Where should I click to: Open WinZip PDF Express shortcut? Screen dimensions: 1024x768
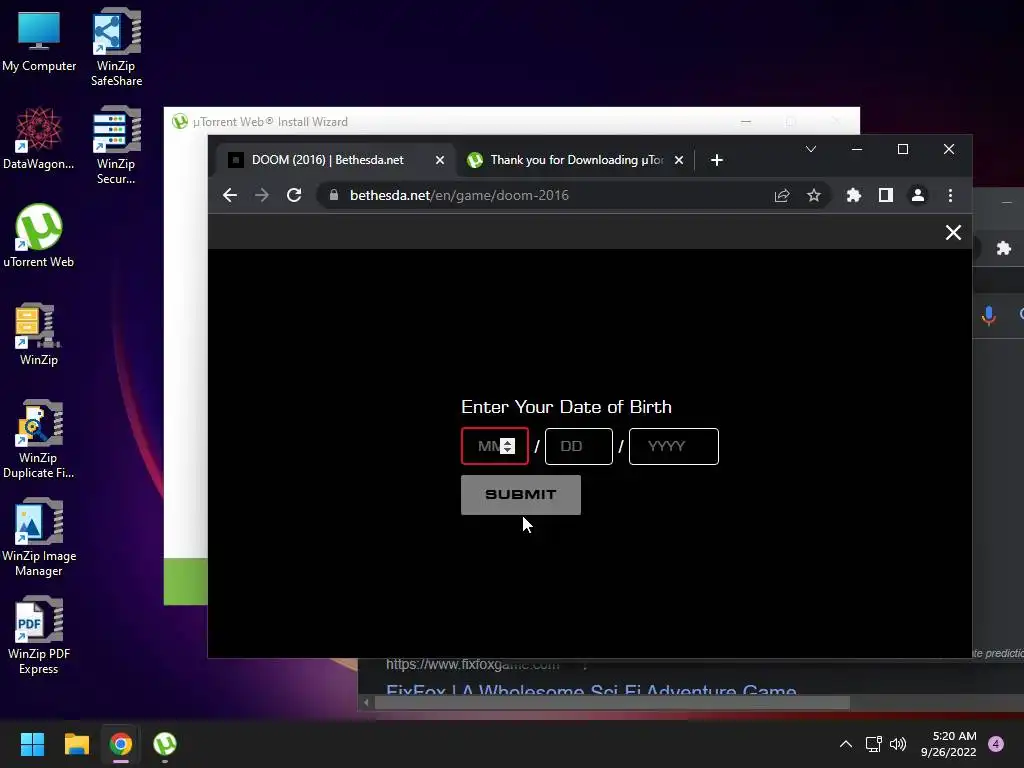pos(39,635)
